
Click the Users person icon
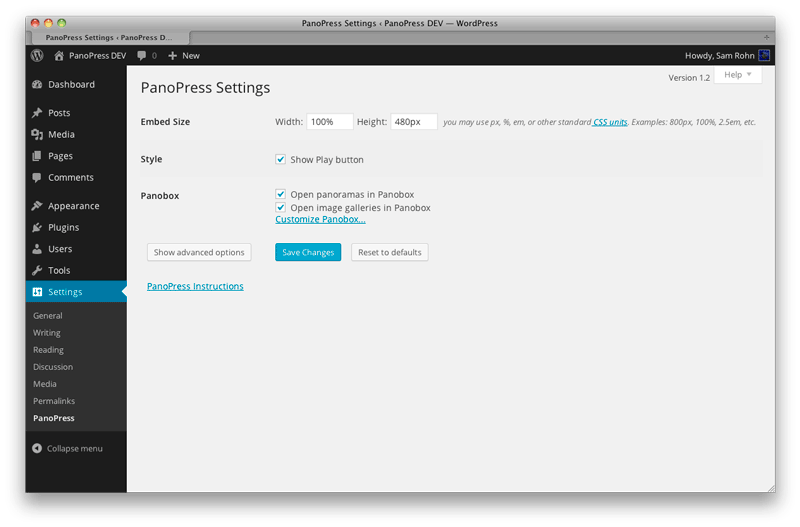(x=37, y=249)
